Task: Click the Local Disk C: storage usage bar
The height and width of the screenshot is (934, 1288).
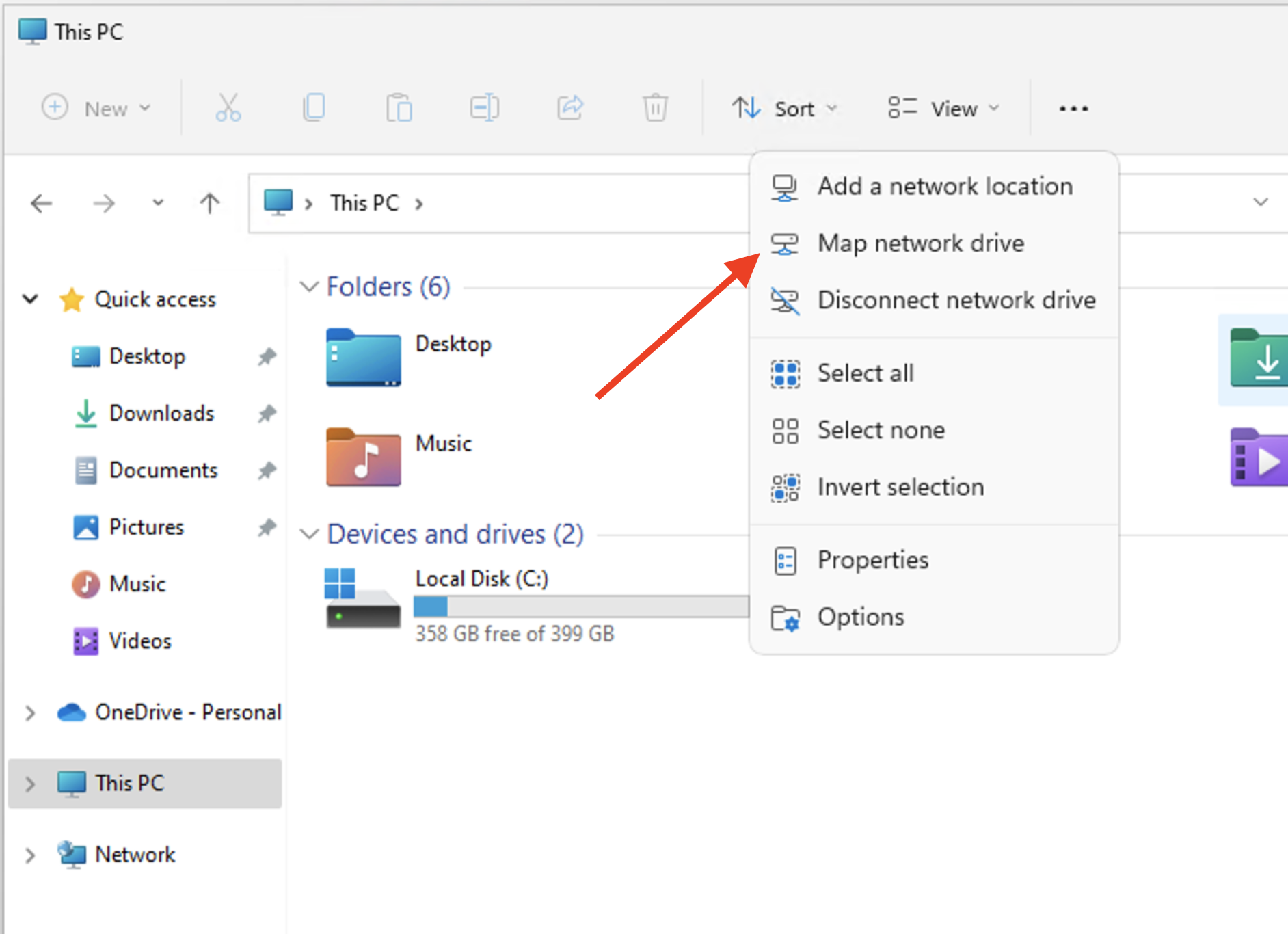Action: click(580, 607)
